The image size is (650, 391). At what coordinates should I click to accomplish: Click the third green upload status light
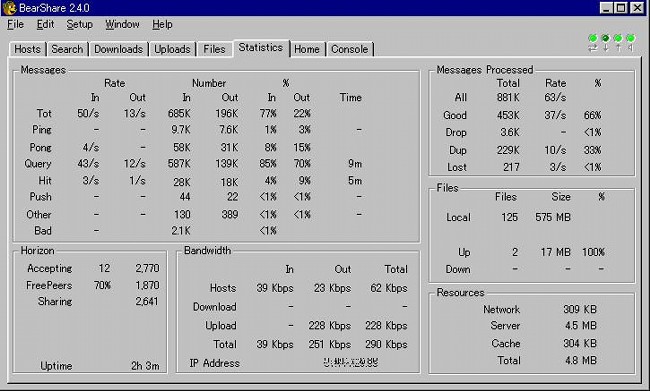618,38
